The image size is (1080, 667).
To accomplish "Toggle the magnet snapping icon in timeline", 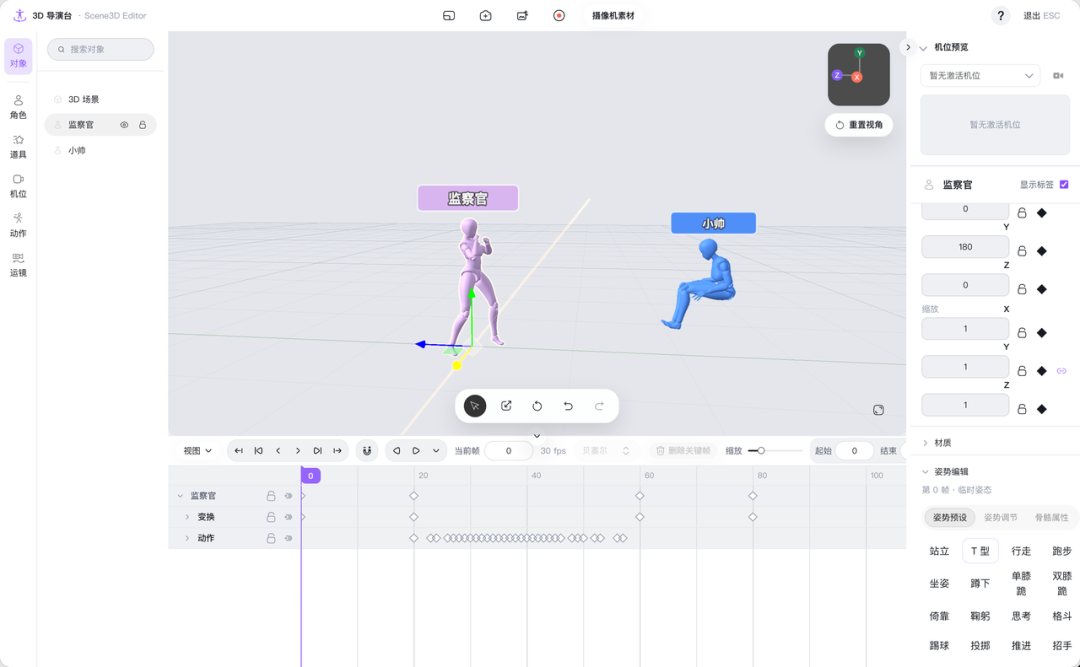I will click(x=367, y=451).
